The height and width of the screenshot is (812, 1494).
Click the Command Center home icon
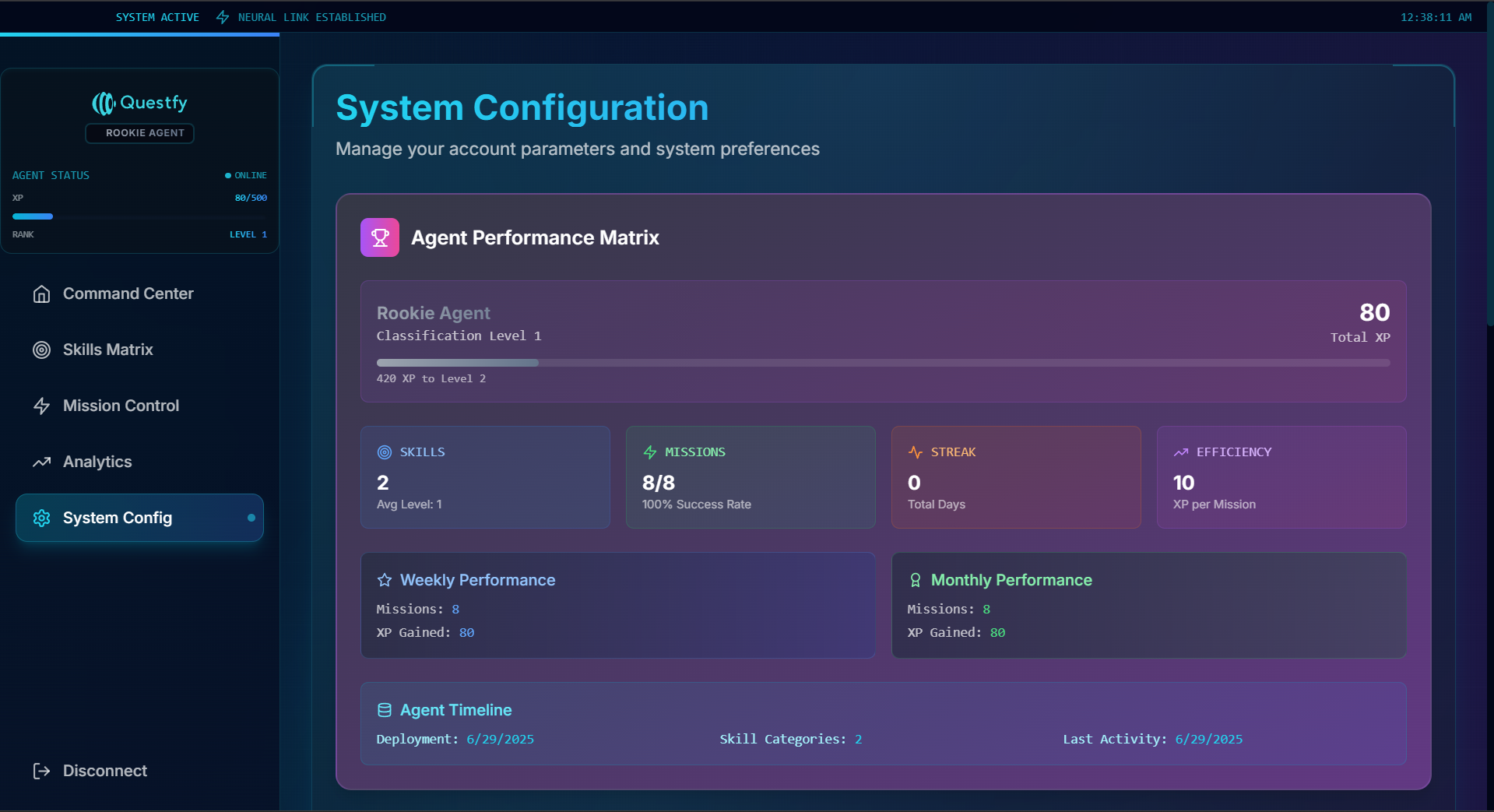pyautogui.click(x=42, y=294)
